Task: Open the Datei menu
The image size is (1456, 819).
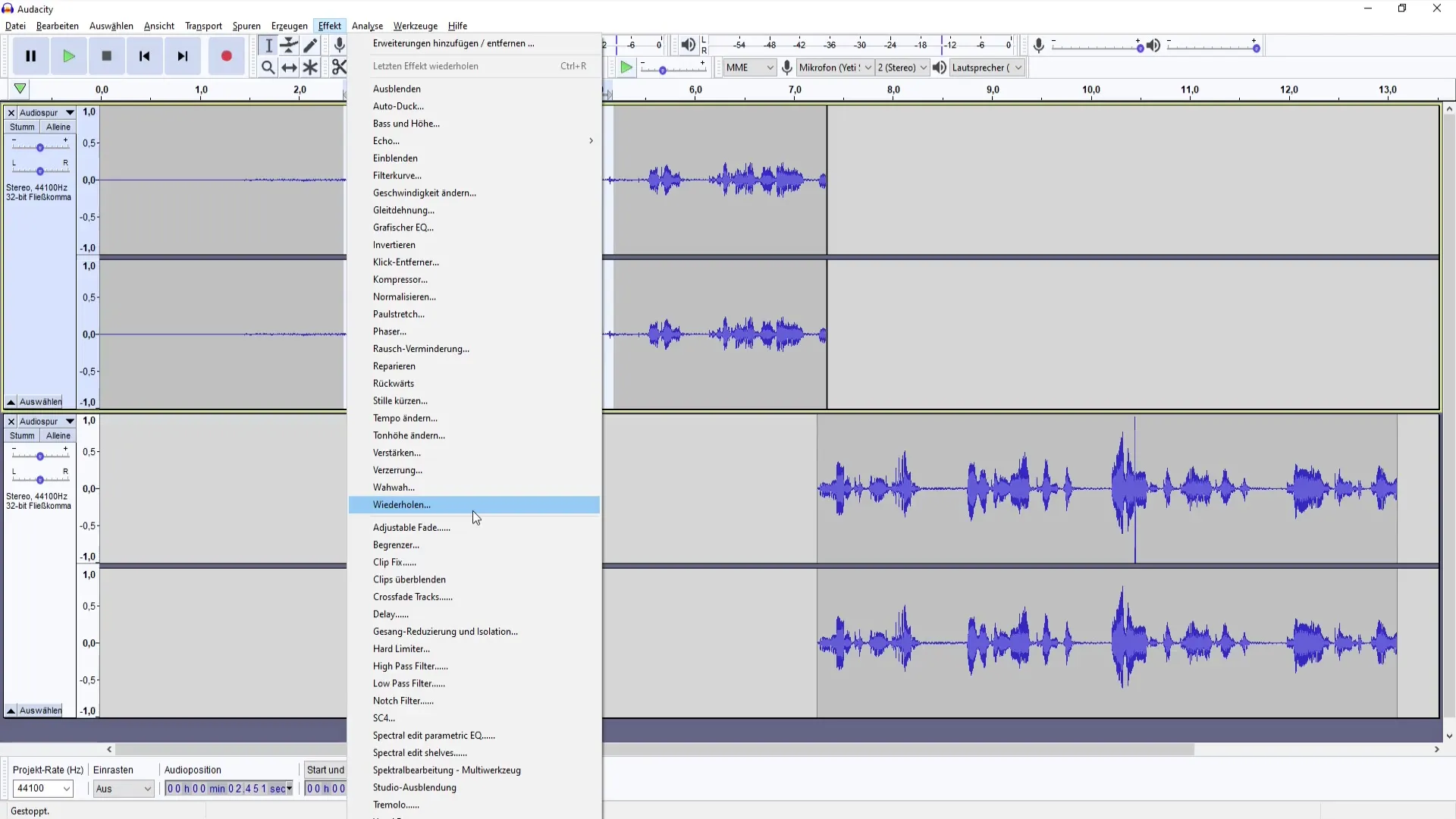Action: [15, 26]
